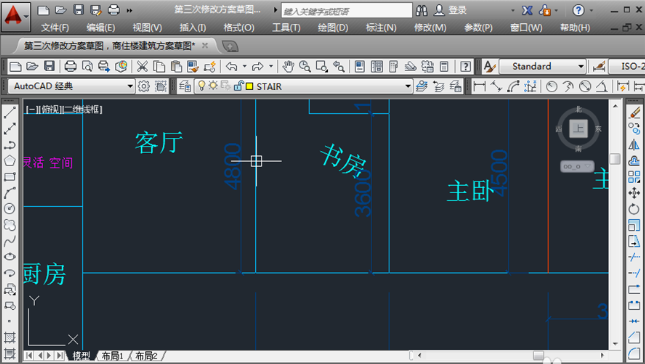The image size is (645, 364).
Task: Click the Radius dimension tool
Action: (x=551, y=86)
